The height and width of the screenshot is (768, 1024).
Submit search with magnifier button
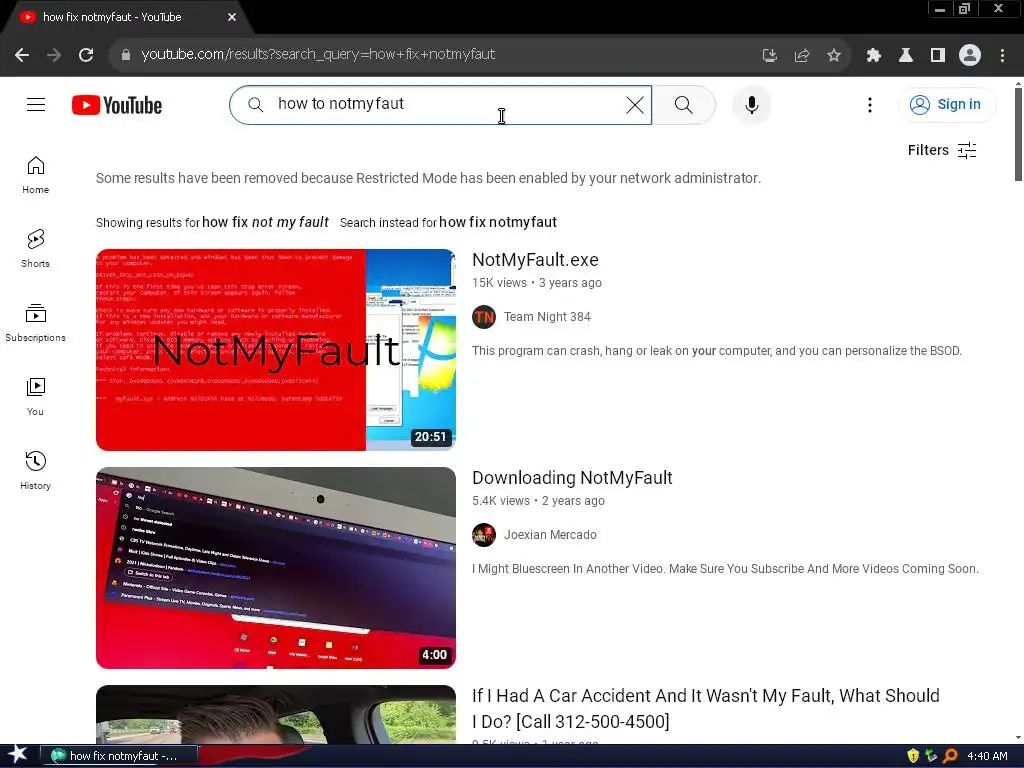pos(684,104)
